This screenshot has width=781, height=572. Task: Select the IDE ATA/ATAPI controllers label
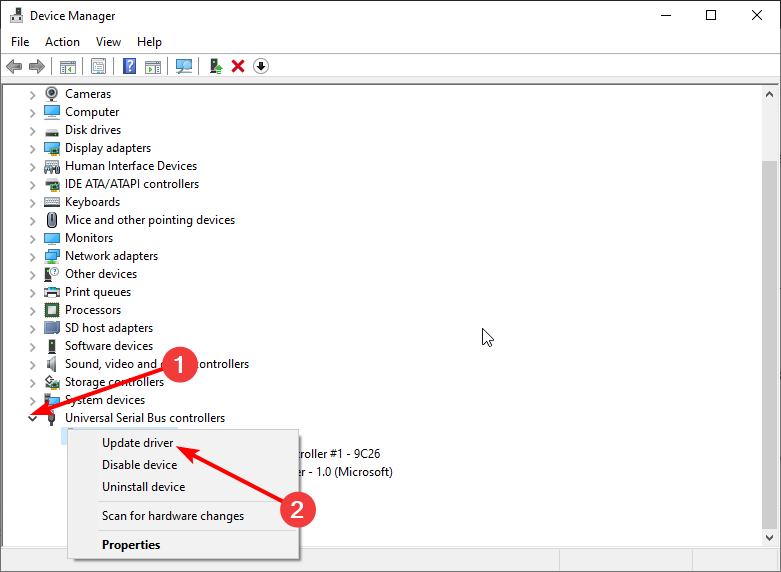(132, 184)
